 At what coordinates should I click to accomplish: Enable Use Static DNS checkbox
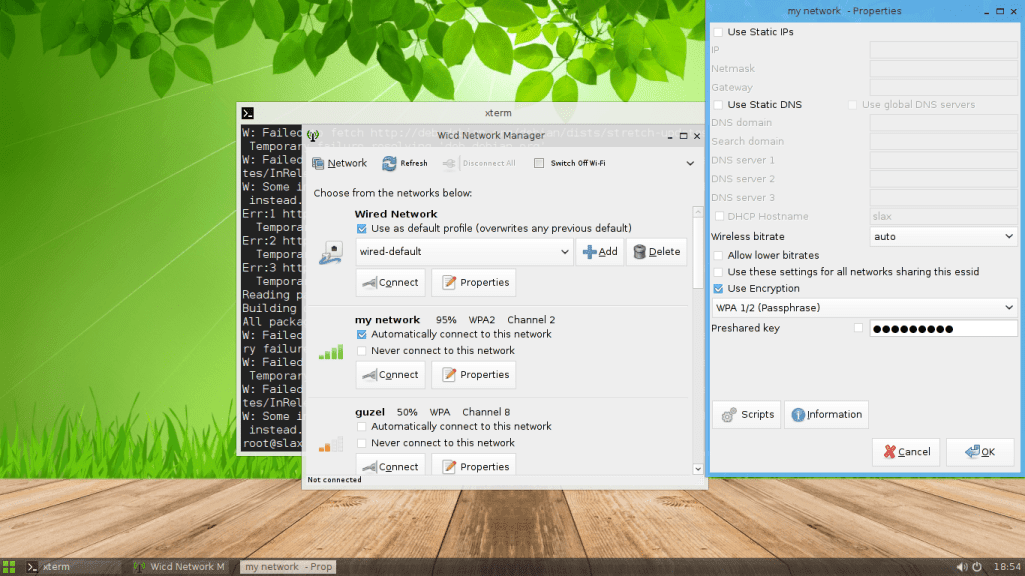point(718,105)
